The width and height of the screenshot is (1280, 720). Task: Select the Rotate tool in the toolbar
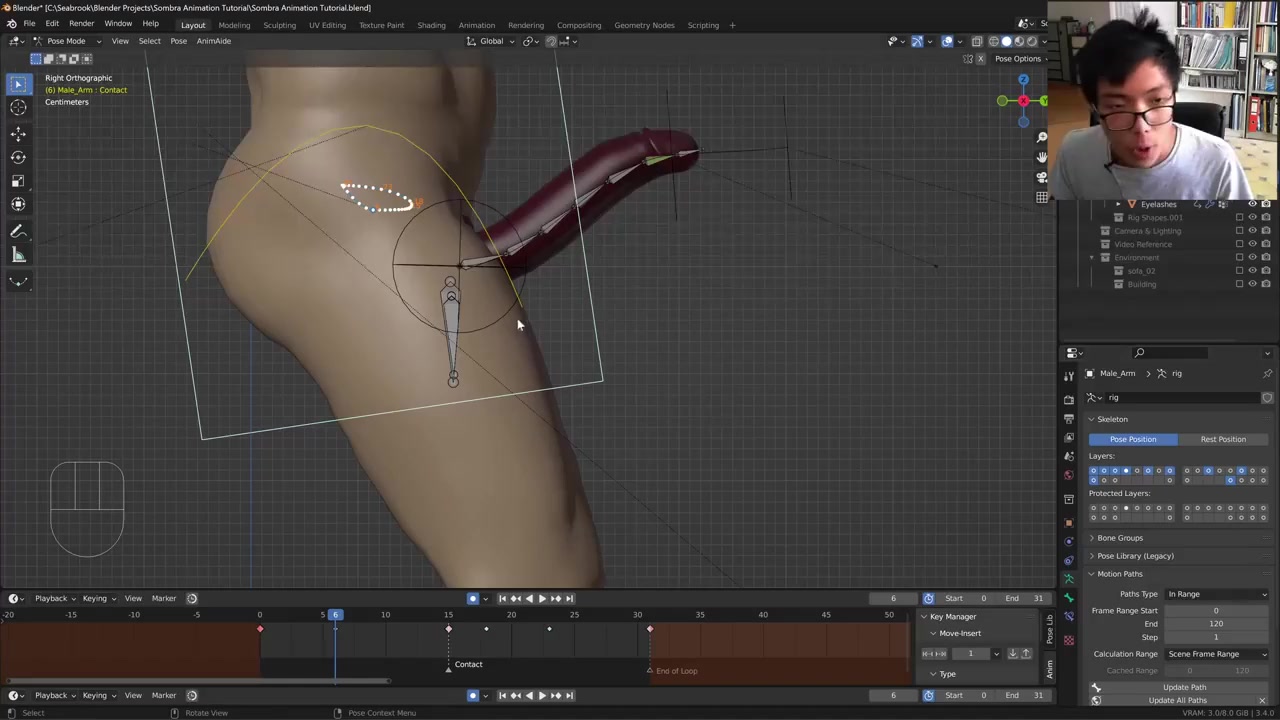18,157
